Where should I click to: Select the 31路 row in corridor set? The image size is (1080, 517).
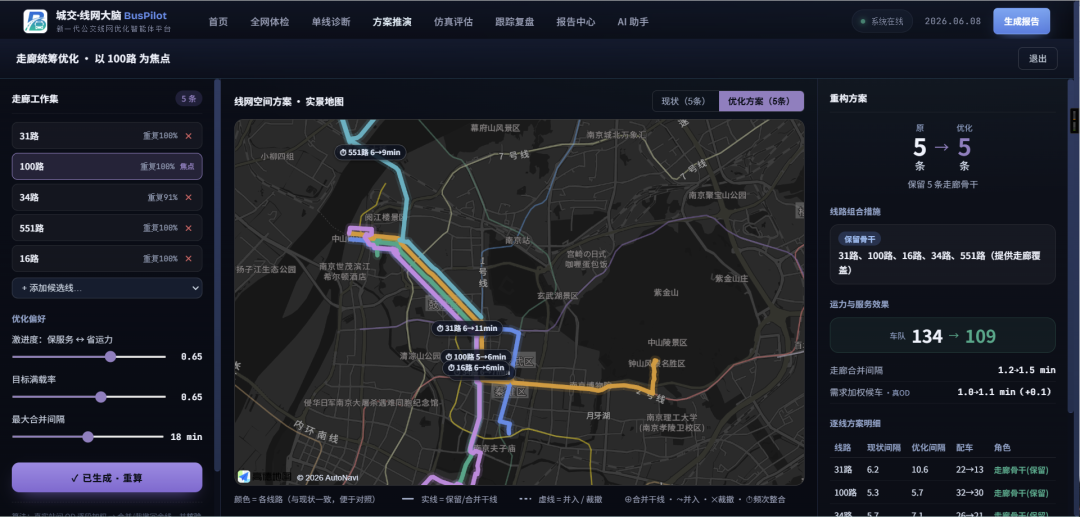click(107, 136)
